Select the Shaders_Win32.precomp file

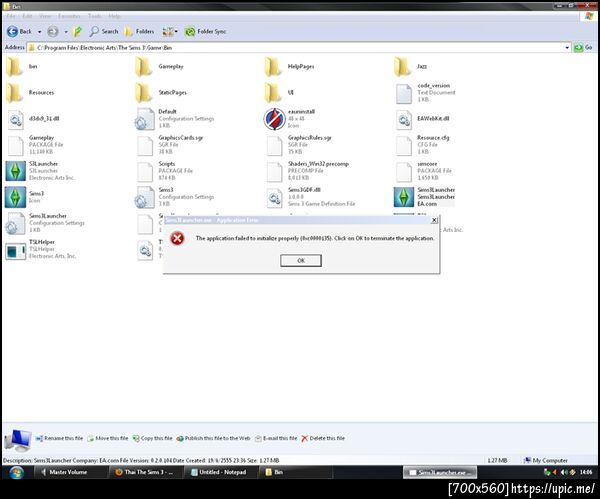(308, 171)
